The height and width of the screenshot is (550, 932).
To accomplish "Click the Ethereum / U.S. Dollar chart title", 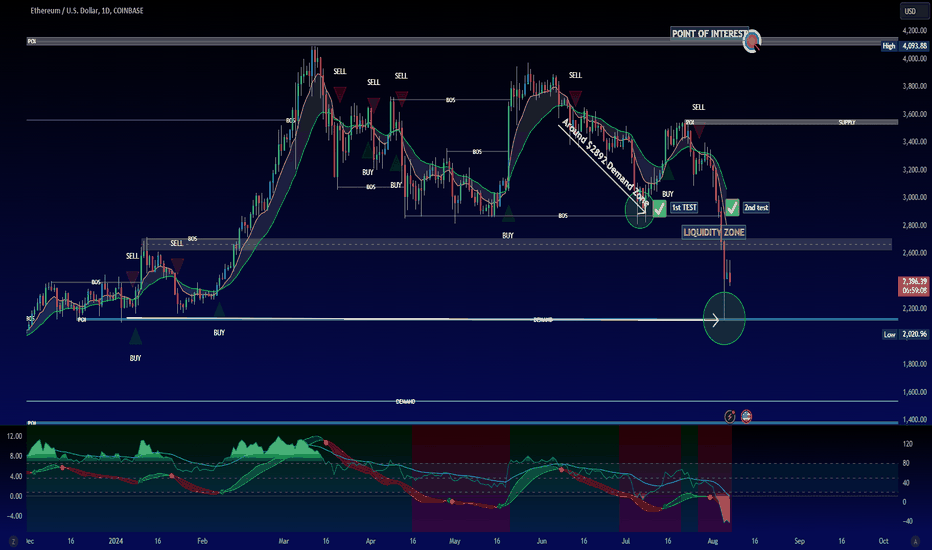I will point(87,11).
